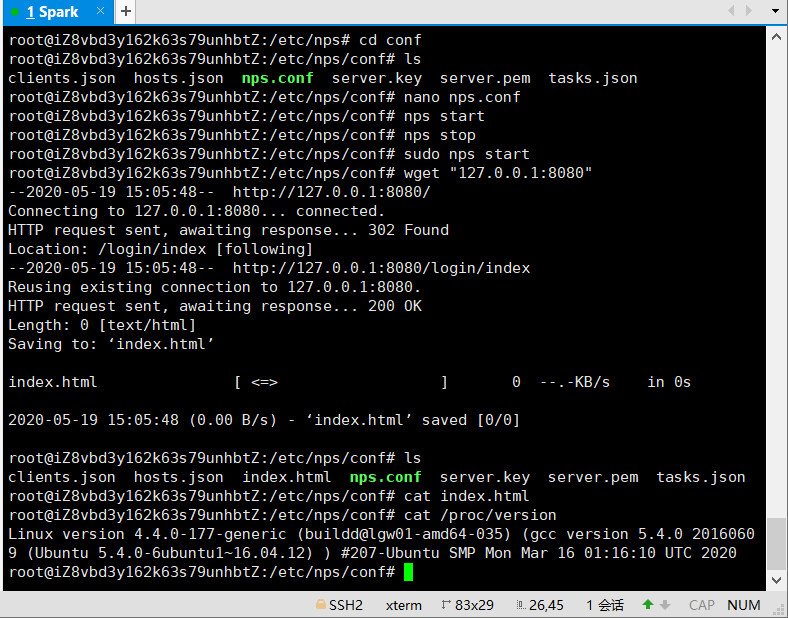Open the tab list dropdown arrow
This screenshot has width=788, height=618.
click(775, 11)
